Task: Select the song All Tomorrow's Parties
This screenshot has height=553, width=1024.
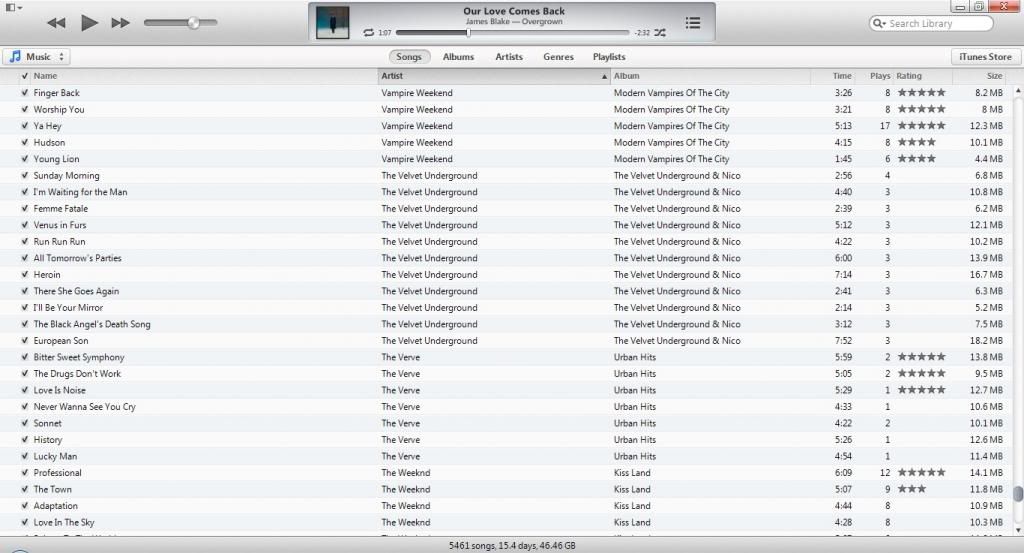Action: 77,258
